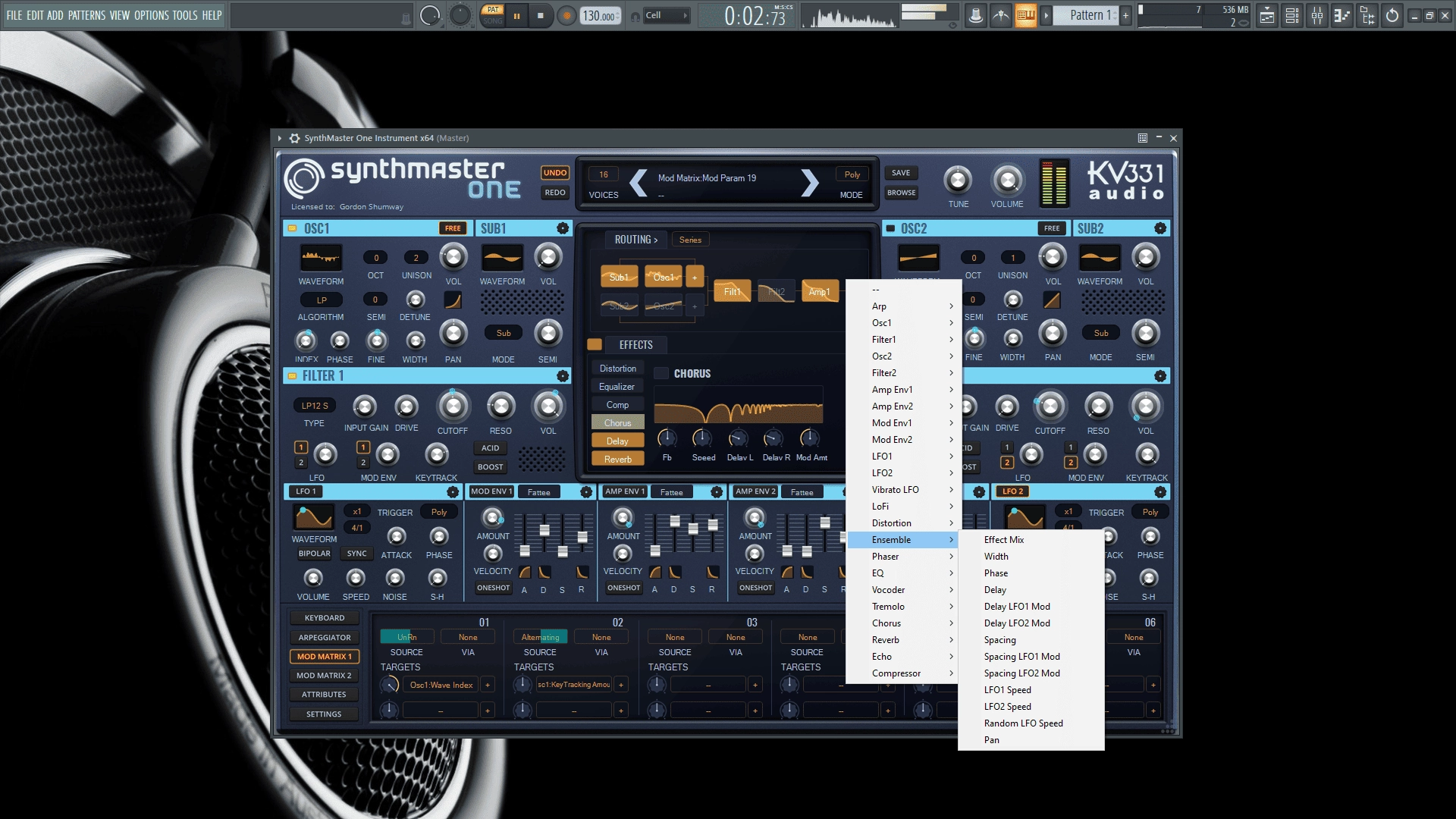
Task: Stop playback with the stop button
Action: (540, 15)
